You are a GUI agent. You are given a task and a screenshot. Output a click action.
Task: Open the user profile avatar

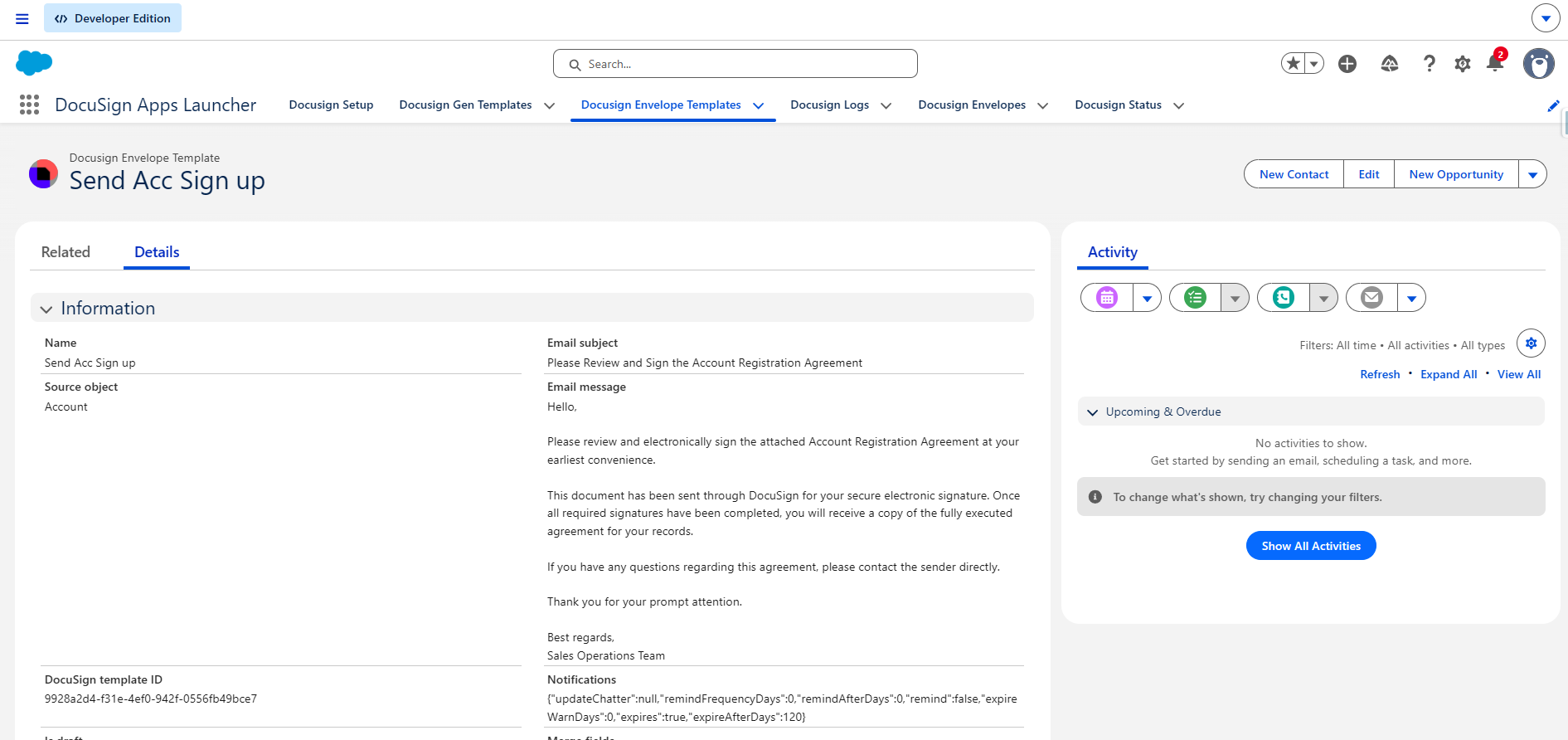coord(1538,63)
